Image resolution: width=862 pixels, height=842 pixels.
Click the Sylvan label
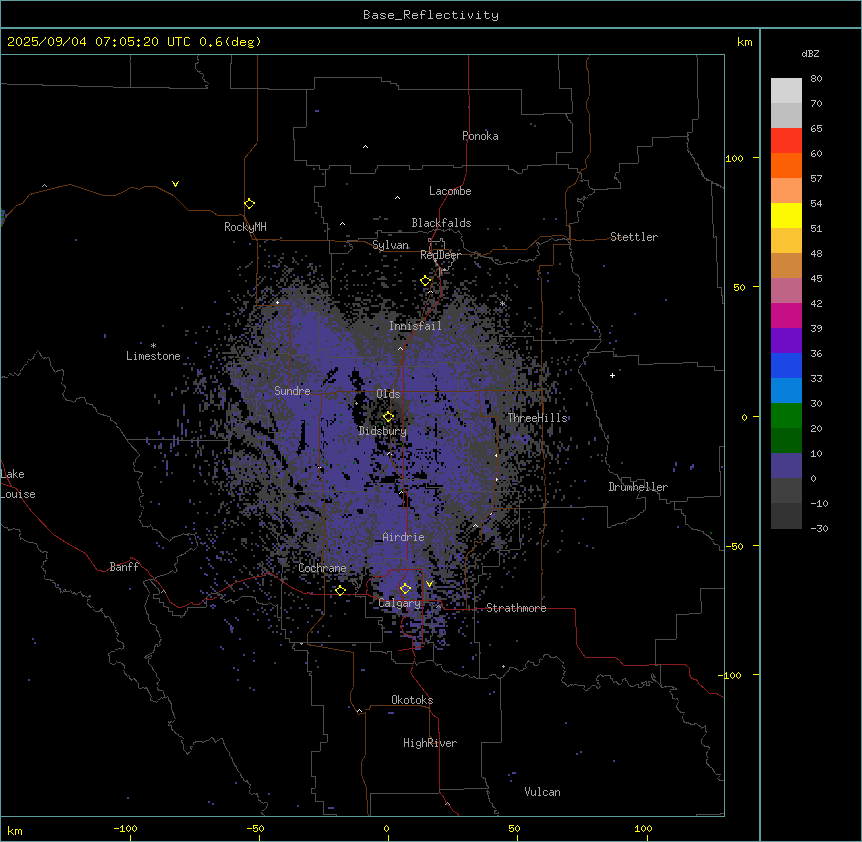pyautogui.click(x=390, y=245)
